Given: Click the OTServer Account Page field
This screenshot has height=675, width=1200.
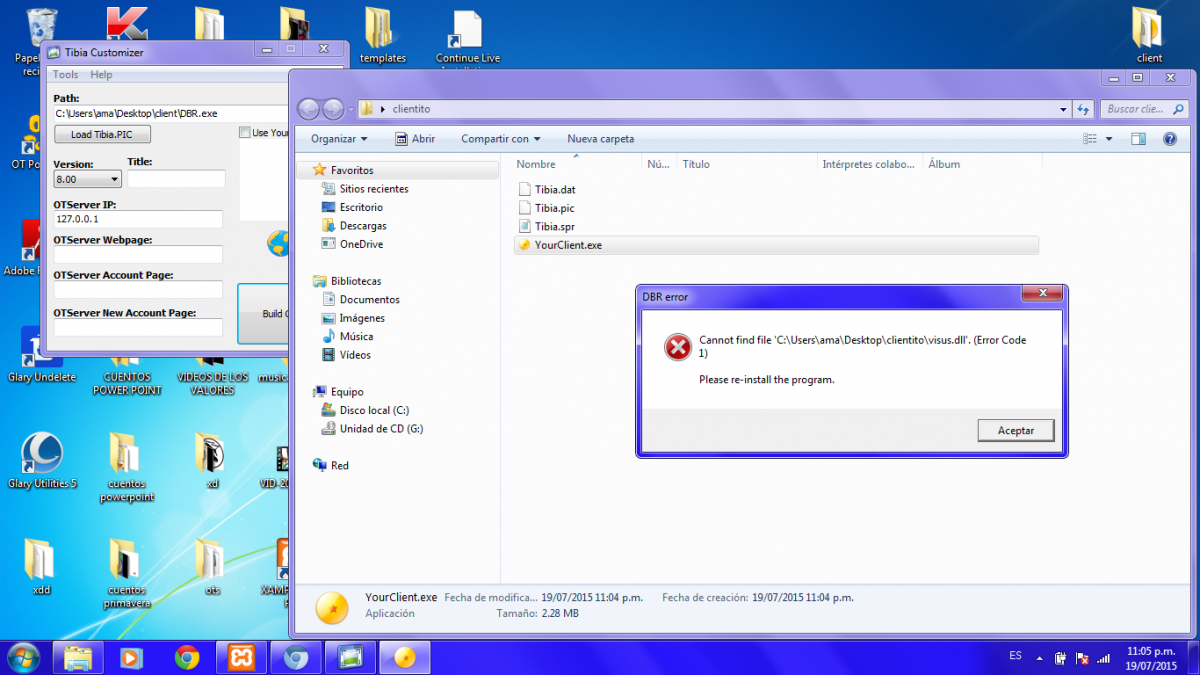Looking at the screenshot, I should (x=138, y=289).
